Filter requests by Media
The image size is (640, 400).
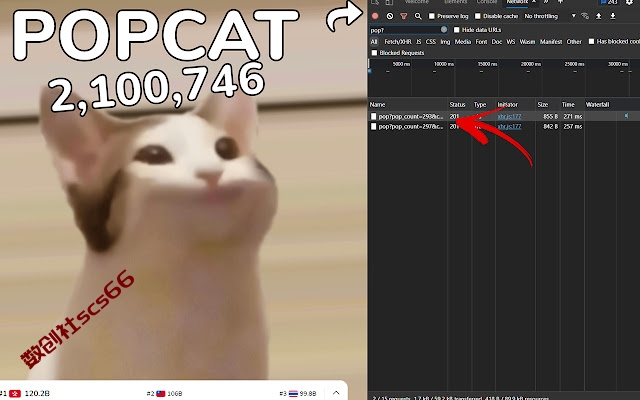click(463, 42)
